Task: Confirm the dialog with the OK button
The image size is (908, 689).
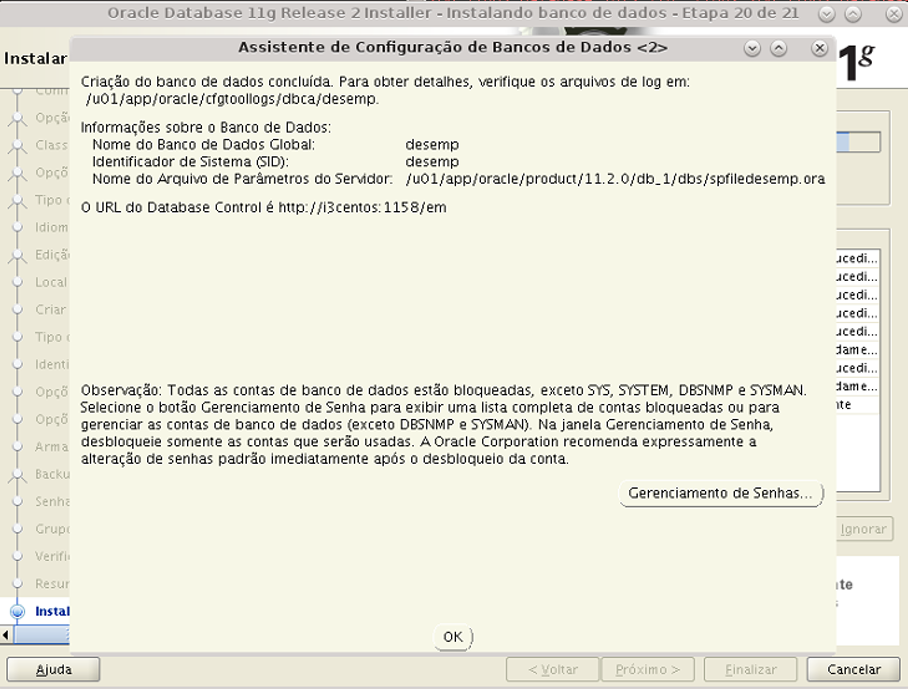Action: click(453, 637)
